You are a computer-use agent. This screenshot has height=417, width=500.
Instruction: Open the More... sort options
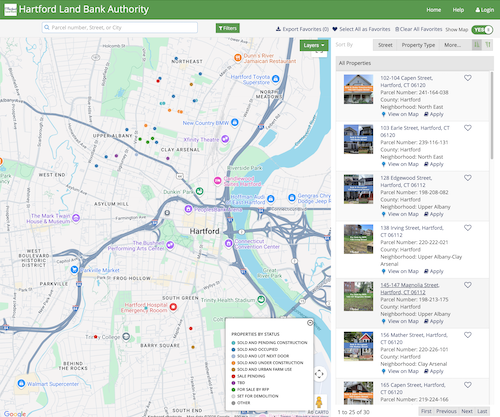pos(452,45)
